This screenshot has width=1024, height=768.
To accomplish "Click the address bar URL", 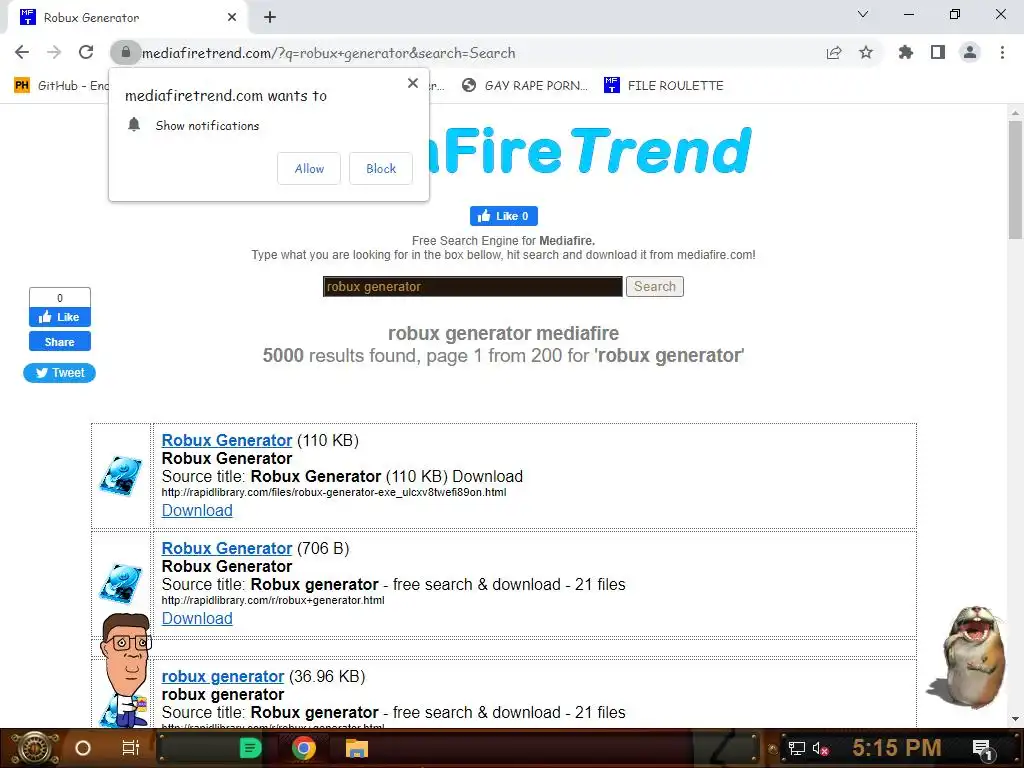I will tap(328, 53).
